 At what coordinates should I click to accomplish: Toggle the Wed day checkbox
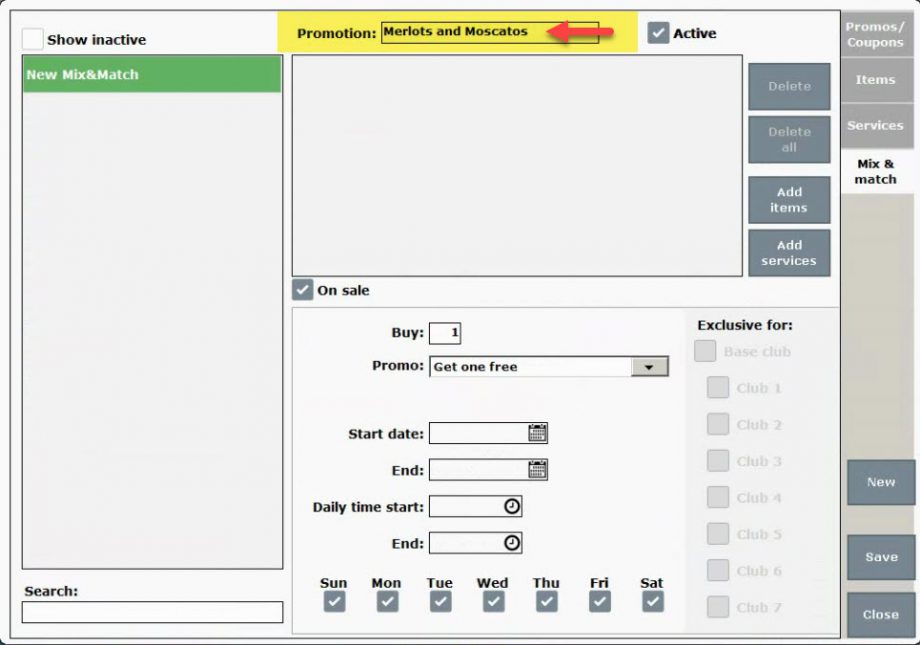point(493,602)
